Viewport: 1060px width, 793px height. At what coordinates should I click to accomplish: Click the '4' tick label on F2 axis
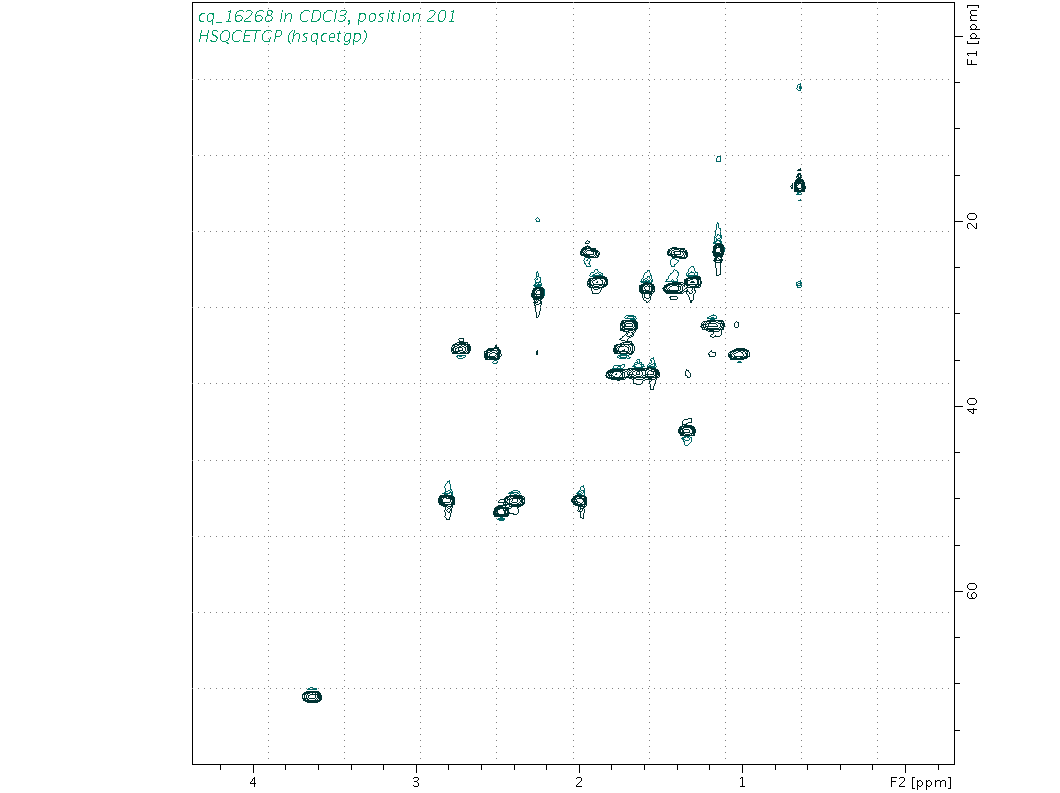(x=254, y=782)
